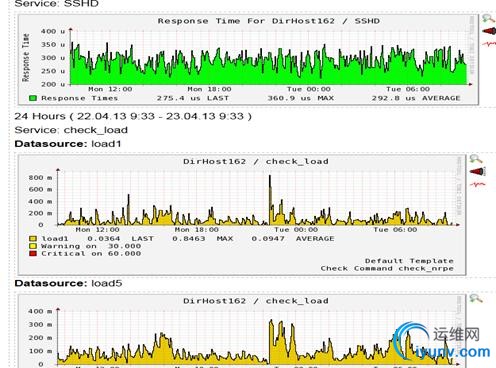Click the magnifier zoom icon beside load5 graph
This screenshot has width=496, height=368.
pos(476,298)
